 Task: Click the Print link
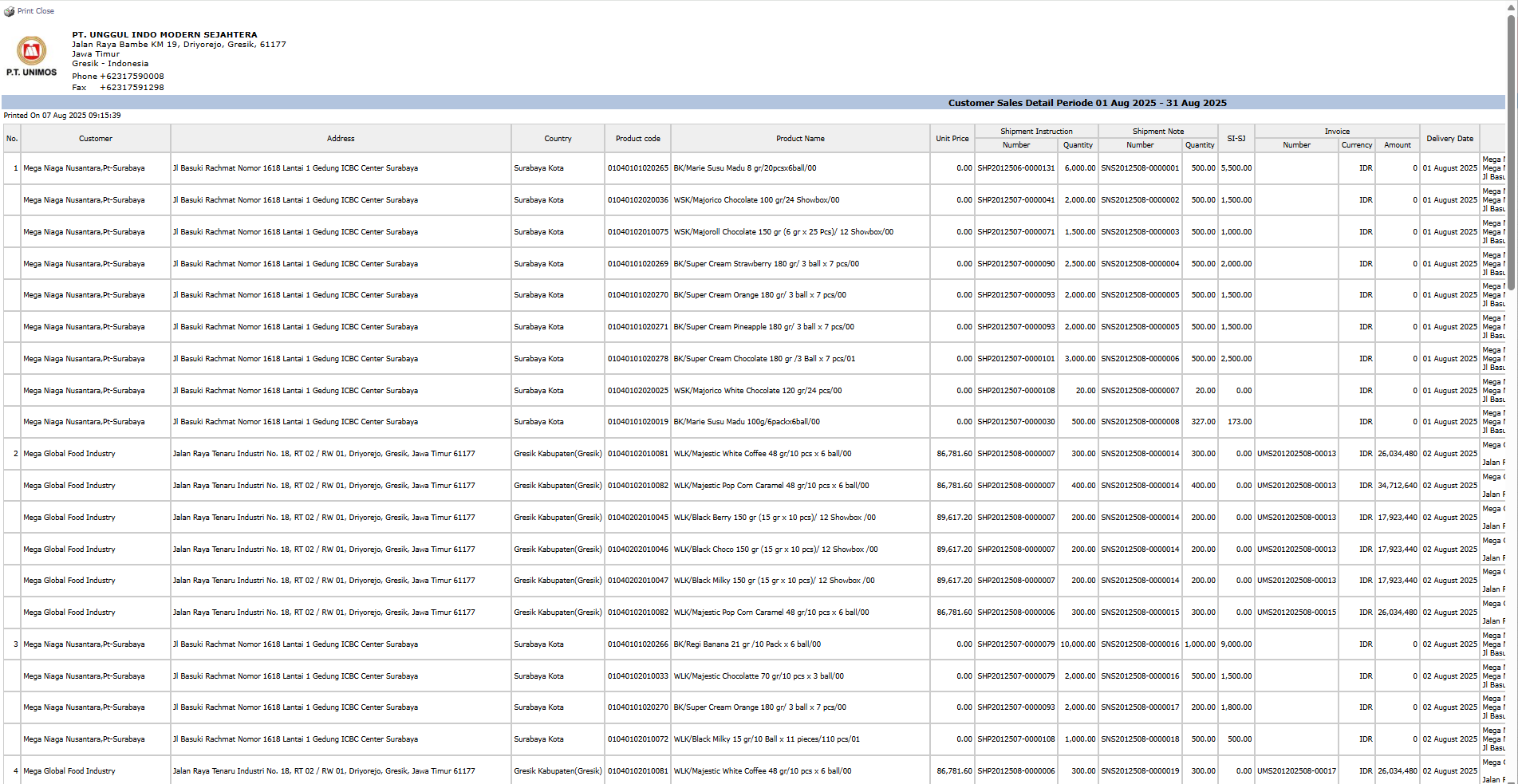26,11
